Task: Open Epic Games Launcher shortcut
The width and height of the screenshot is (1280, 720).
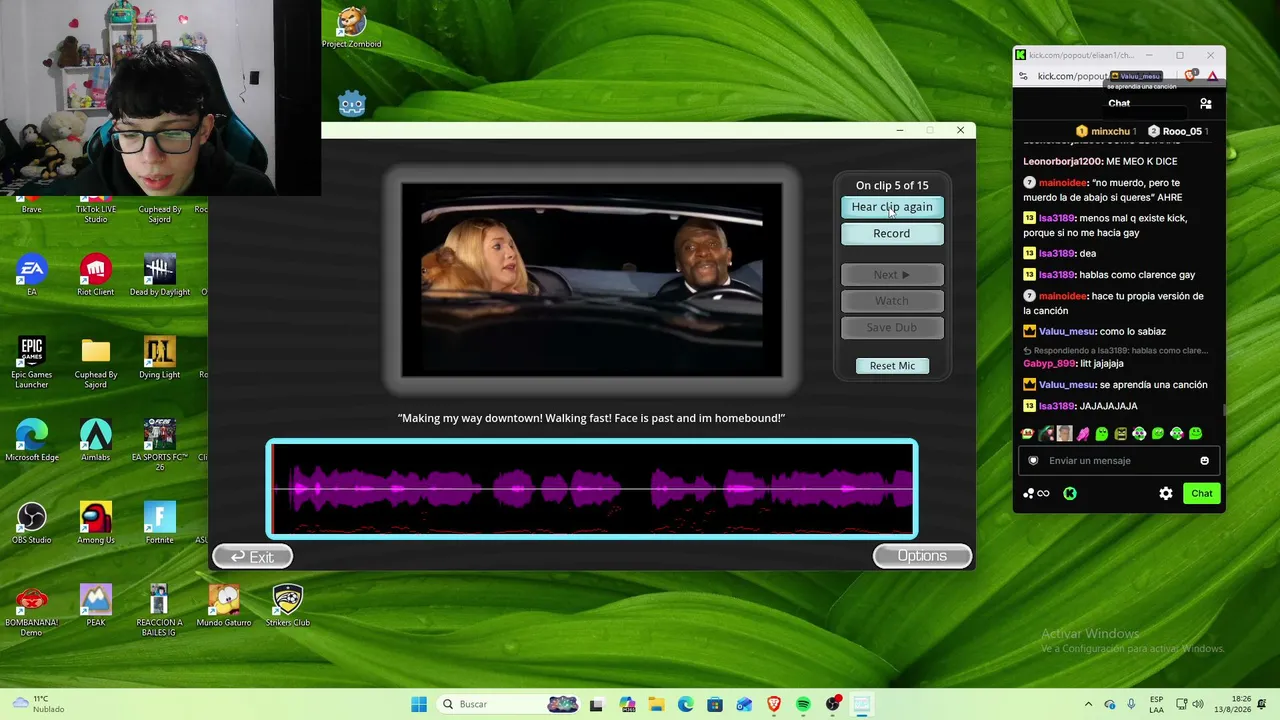Action: pyautogui.click(x=32, y=362)
